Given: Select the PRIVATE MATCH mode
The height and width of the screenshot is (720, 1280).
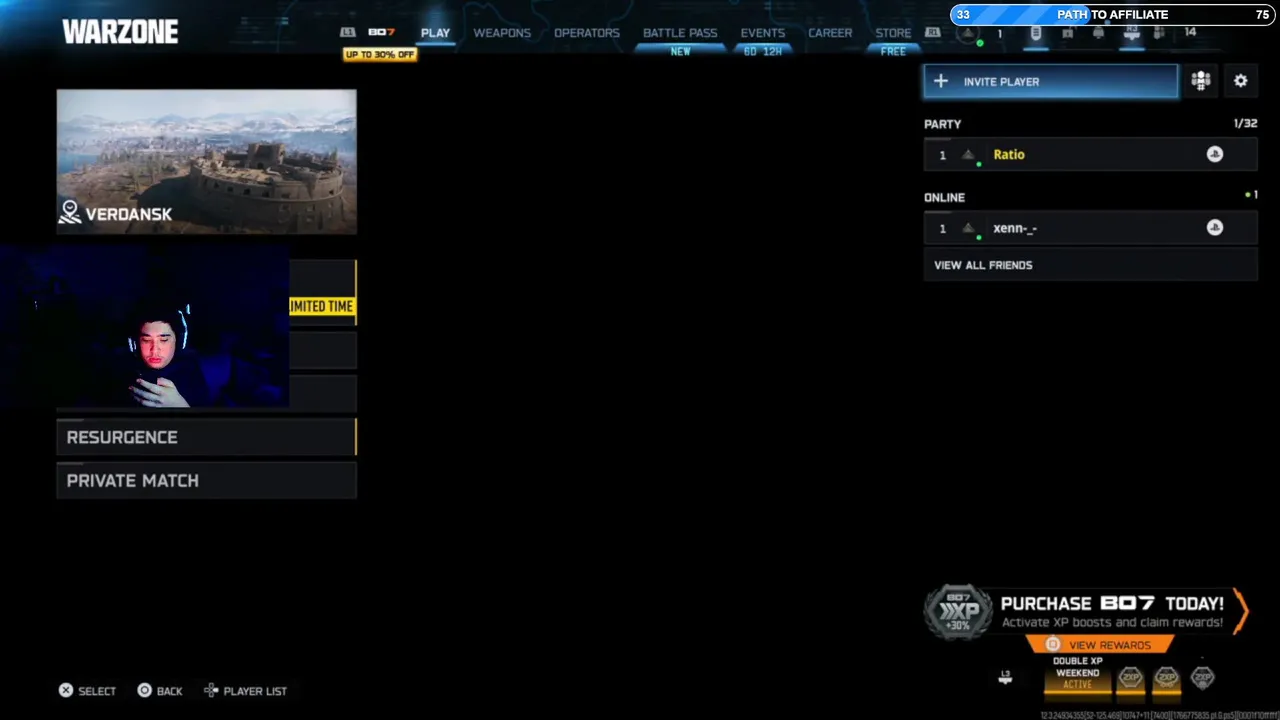Looking at the screenshot, I should (x=207, y=480).
